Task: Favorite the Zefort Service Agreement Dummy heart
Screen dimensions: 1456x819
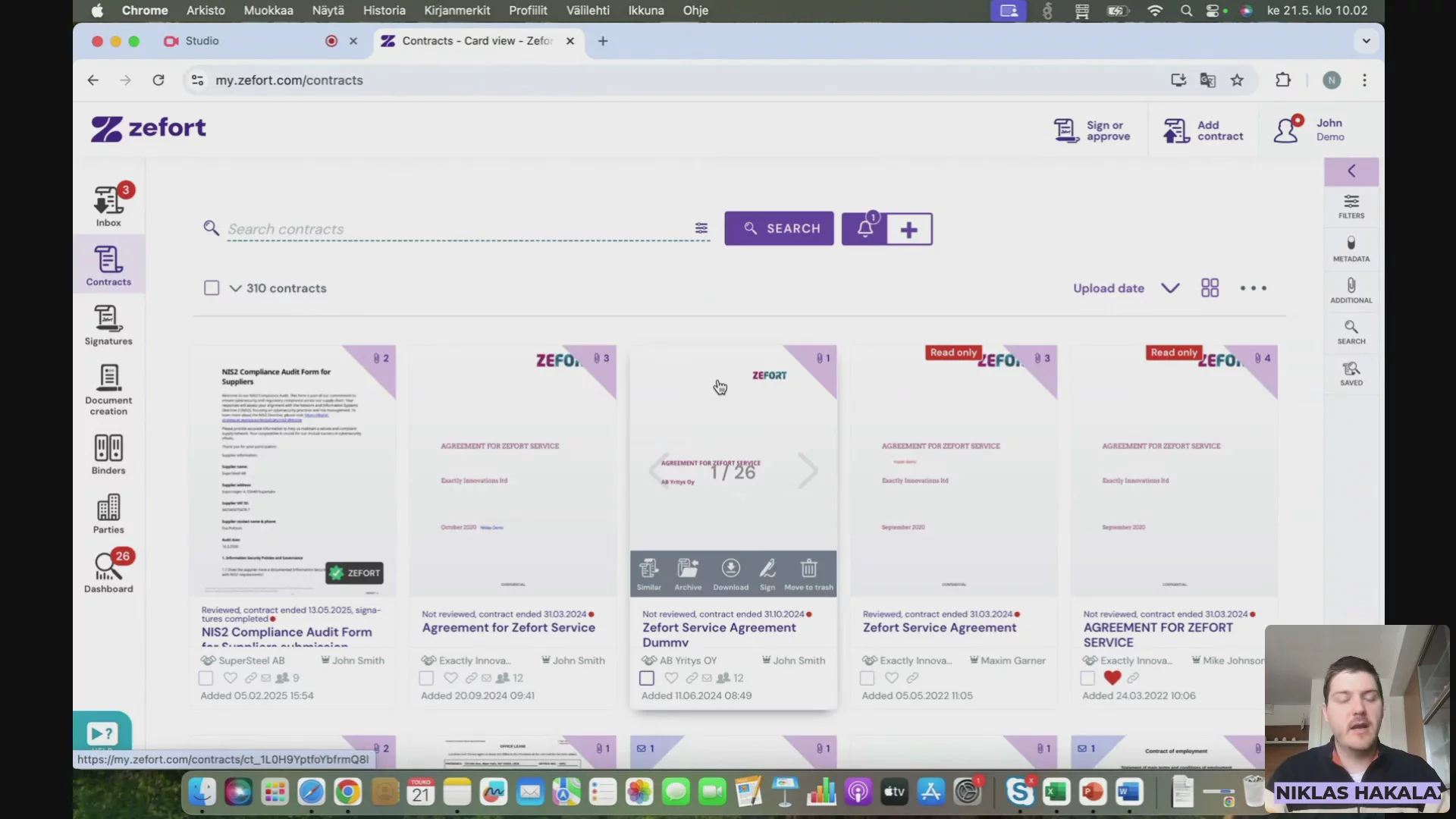Action: tap(671, 678)
